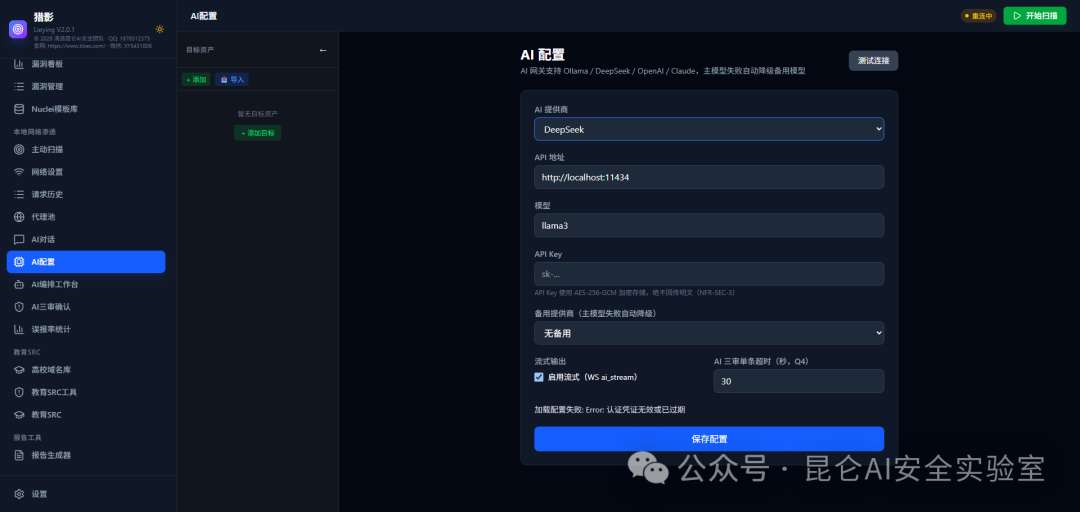Click the 导入 button
The width and height of the screenshot is (1080, 512).
(x=232, y=79)
